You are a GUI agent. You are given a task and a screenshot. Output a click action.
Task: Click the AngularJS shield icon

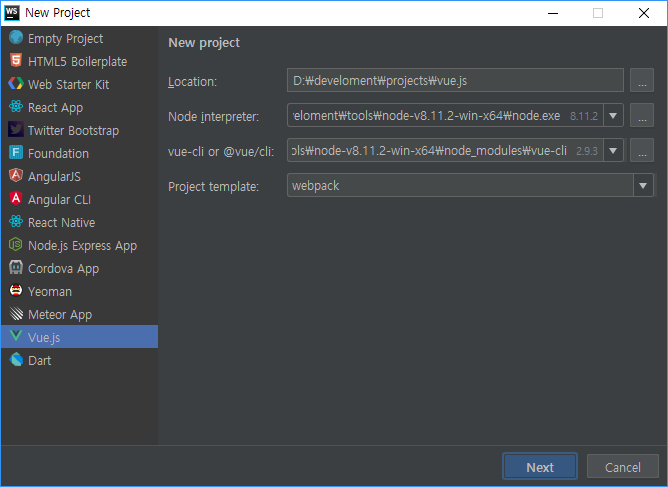pos(16,176)
